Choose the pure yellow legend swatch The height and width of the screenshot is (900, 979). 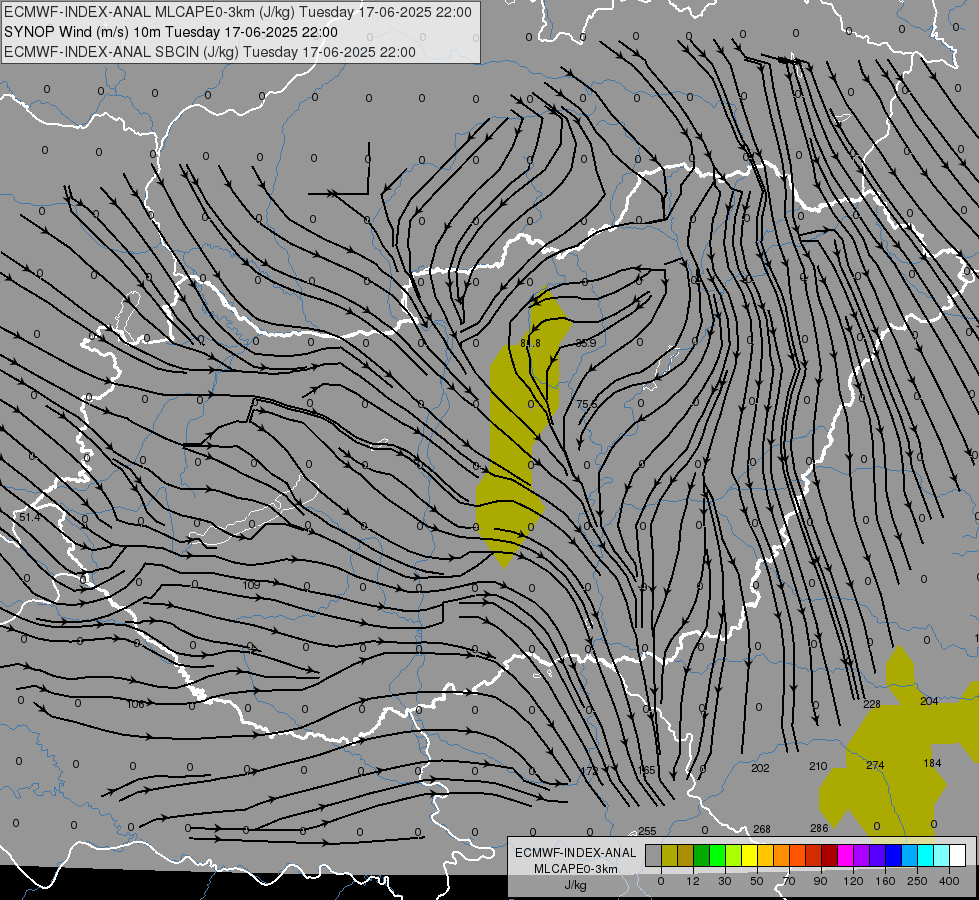click(x=750, y=855)
